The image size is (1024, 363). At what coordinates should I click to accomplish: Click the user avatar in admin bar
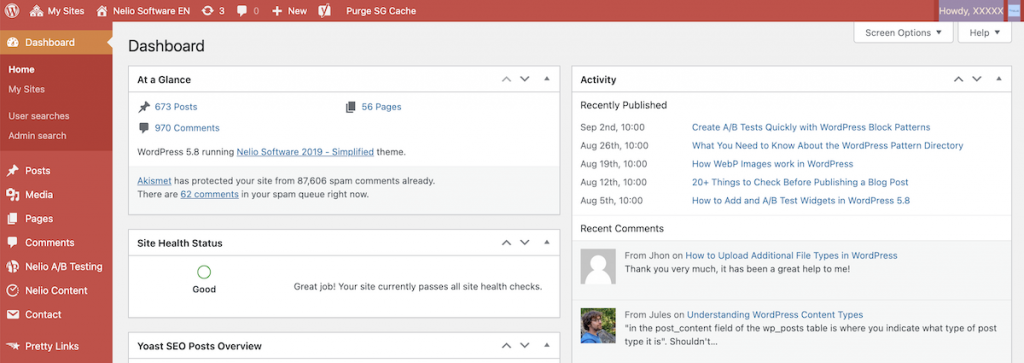click(x=1014, y=10)
